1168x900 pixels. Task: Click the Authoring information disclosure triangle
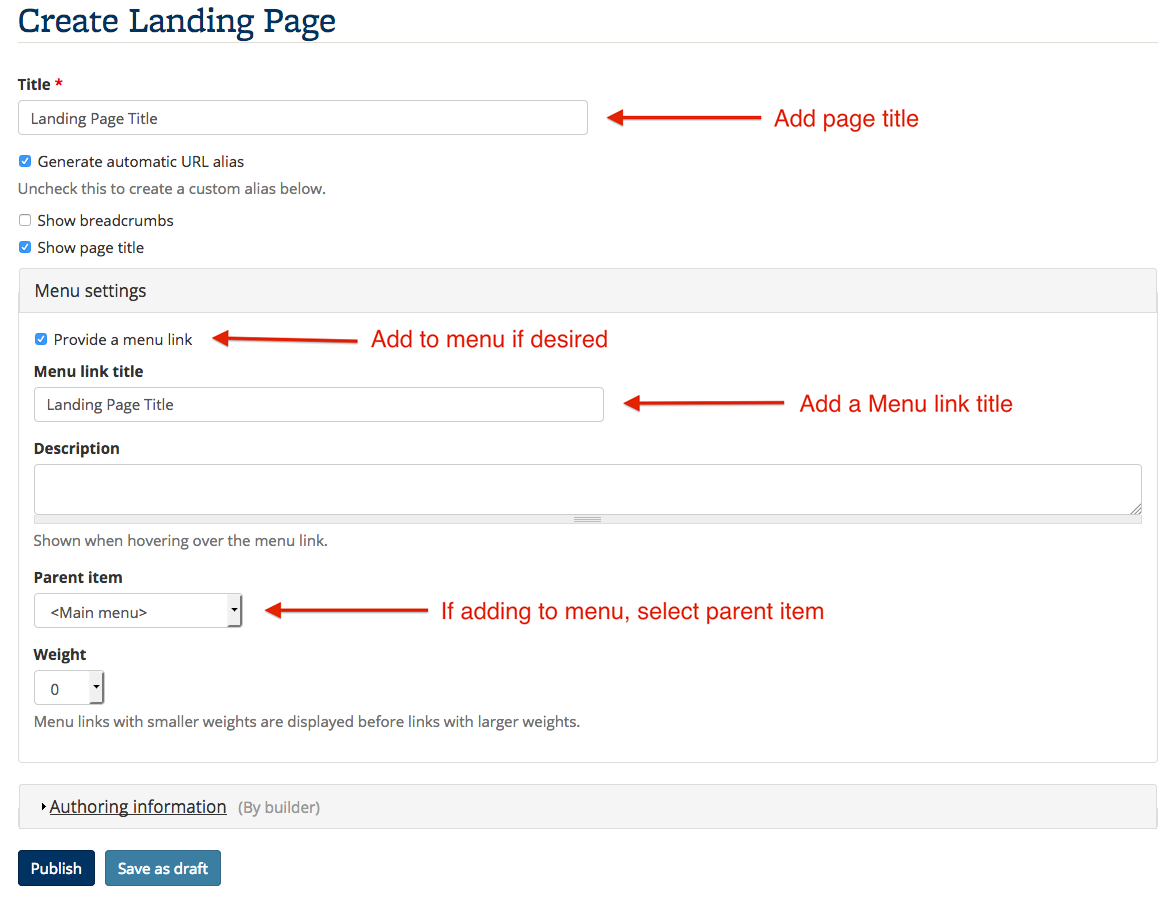[x=43, y=807]
